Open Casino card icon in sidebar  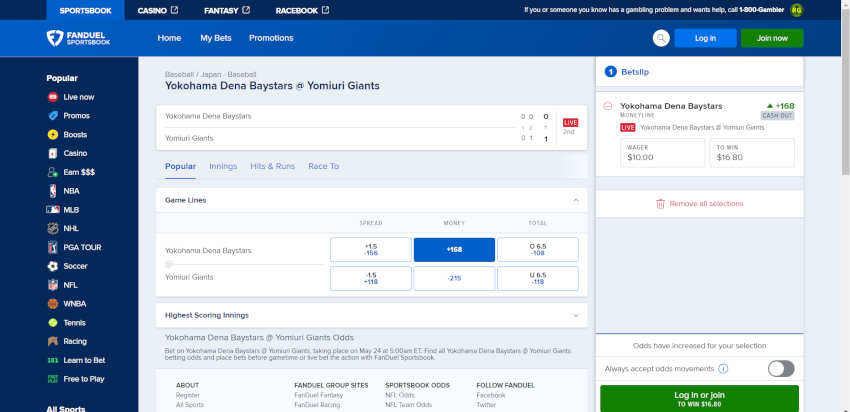click(x=53, y=153)
